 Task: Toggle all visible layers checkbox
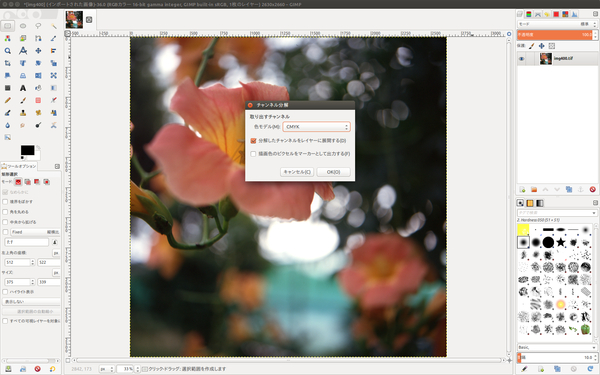point(5,321)
